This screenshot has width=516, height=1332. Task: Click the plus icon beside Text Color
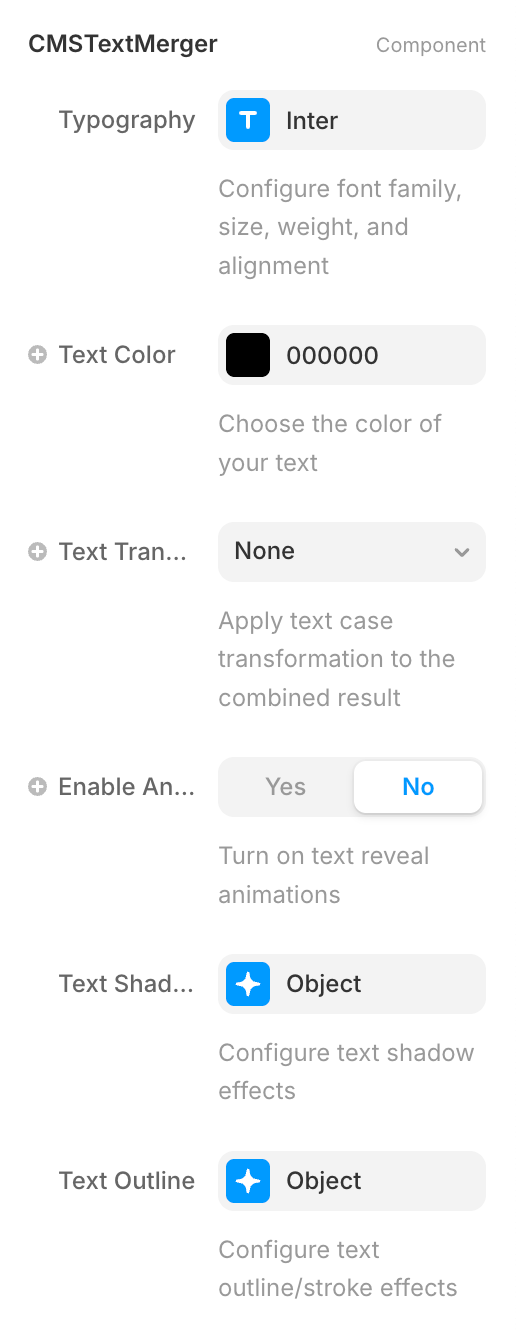pyautogui.click(x=37, y=355)
